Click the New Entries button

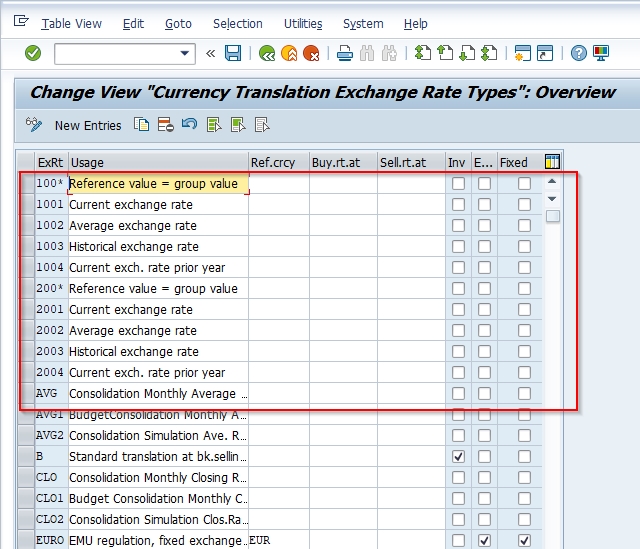pyautogui.click(x=88, y=125)
